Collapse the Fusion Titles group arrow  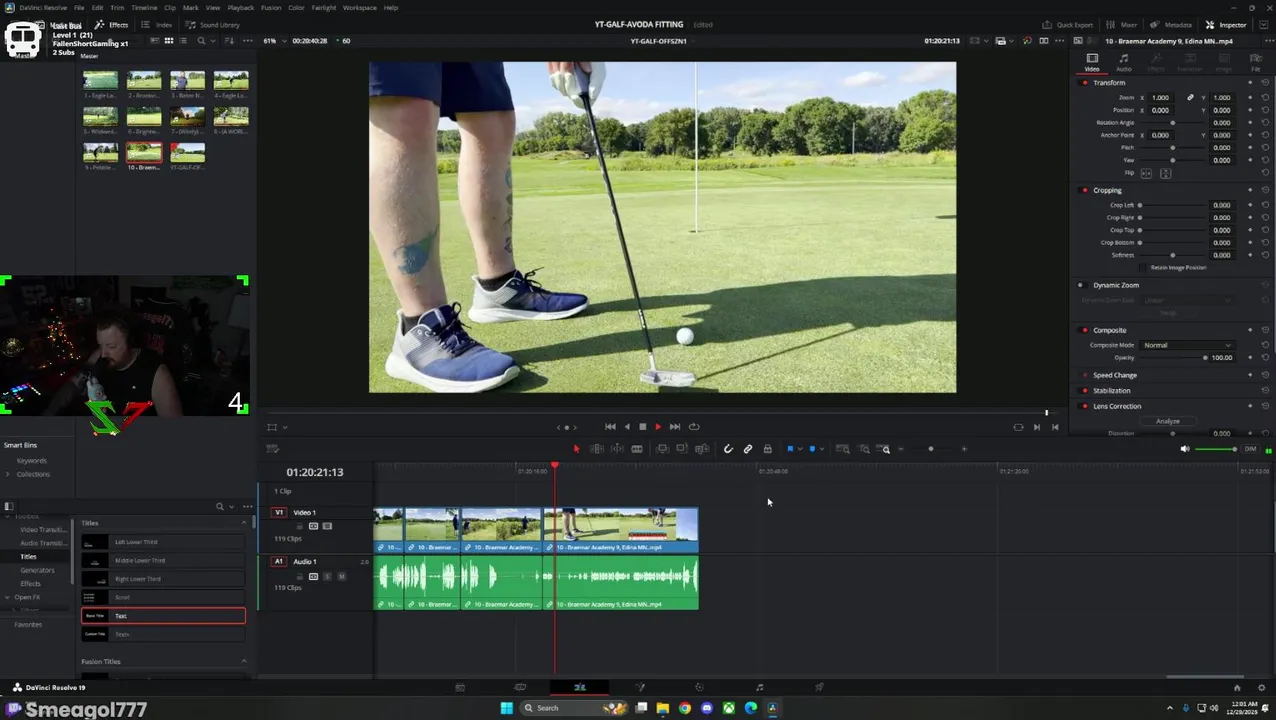243,661
